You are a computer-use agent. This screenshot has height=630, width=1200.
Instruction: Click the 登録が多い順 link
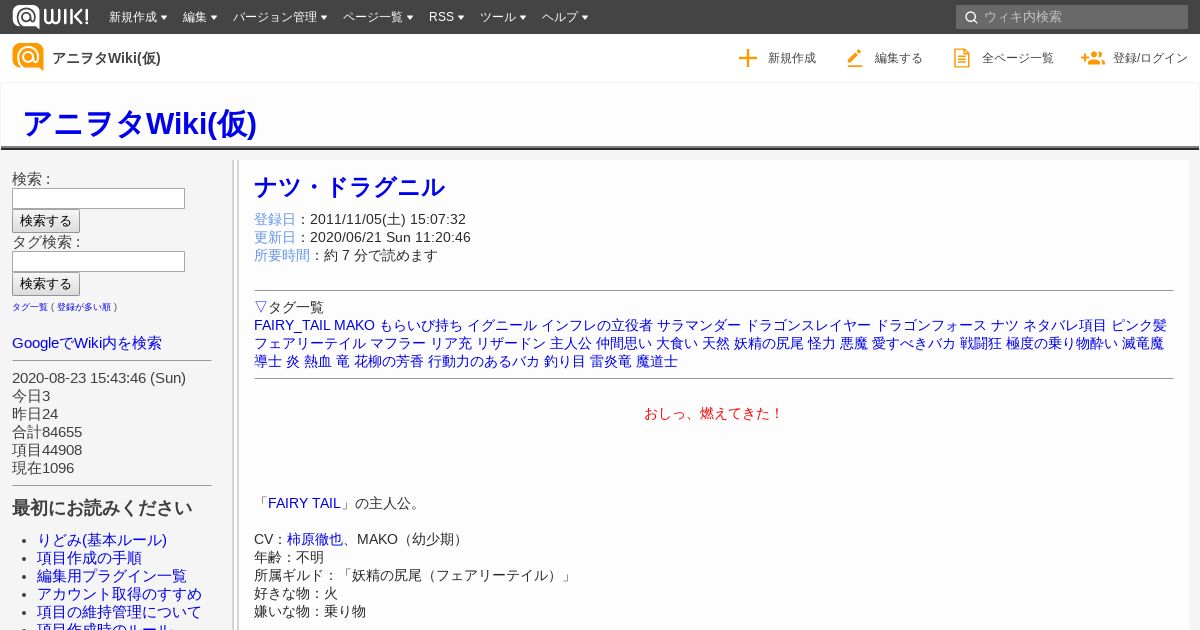pos(84,307)
